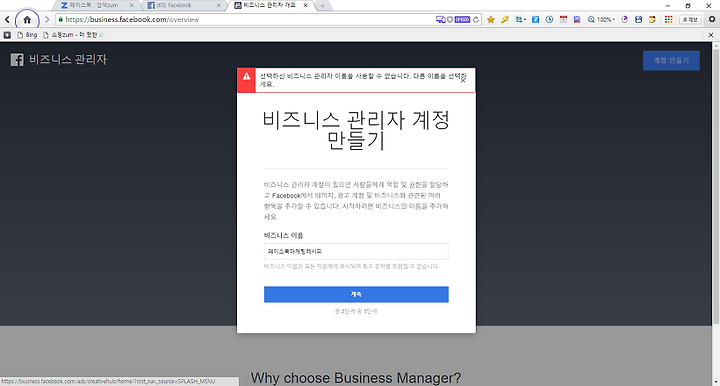Dismiss the error alert with its X
The width and height of the screenshot is (720, 386).
pos(463,80)
